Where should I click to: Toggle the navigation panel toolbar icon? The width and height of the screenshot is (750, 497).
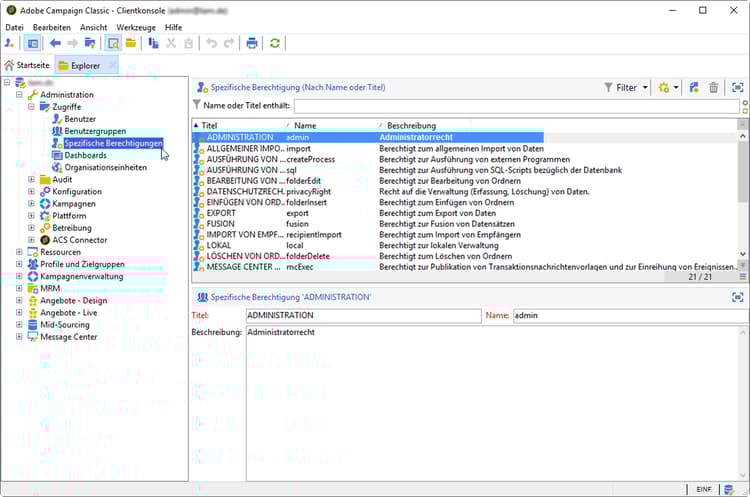pos(33,44)
